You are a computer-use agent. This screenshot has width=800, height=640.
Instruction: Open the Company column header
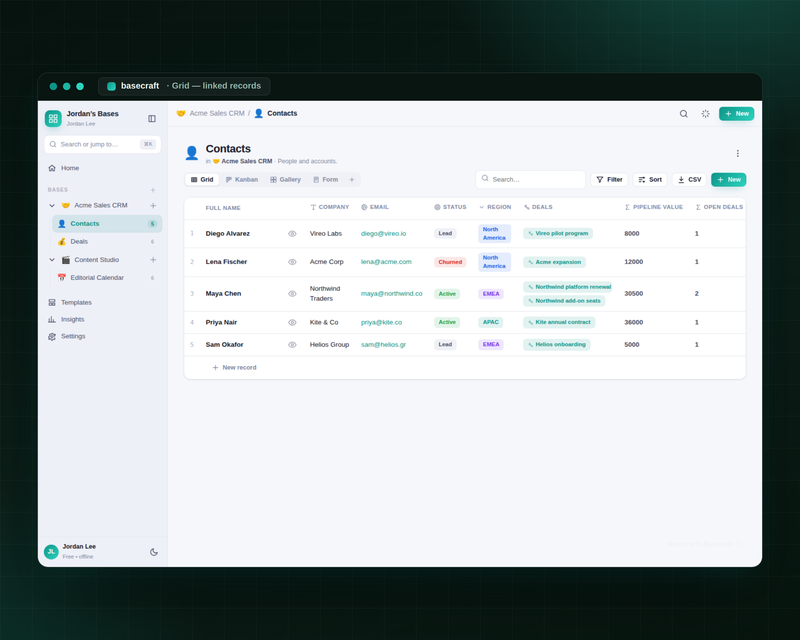click(330, 207)
